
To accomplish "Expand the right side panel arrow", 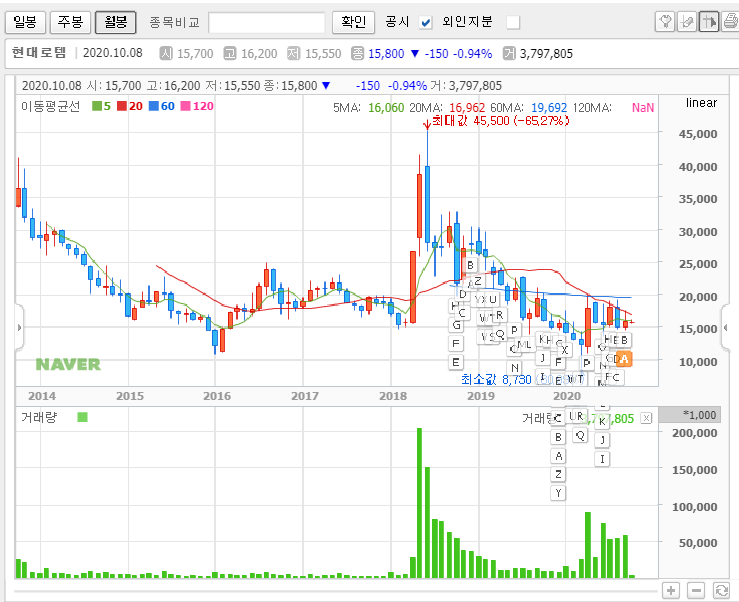I will [x=726, y=327].
